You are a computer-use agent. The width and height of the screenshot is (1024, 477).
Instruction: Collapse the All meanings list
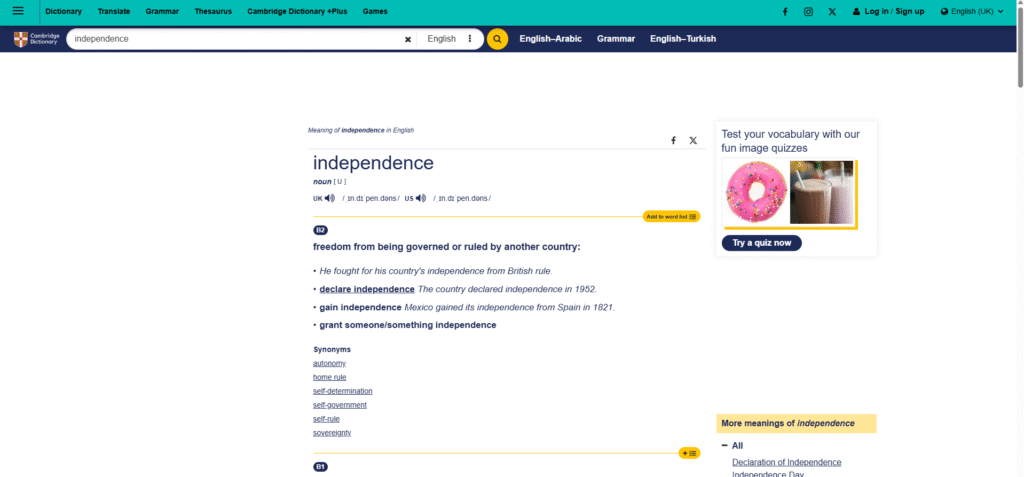pyautogui.click(x=725, y=446)
